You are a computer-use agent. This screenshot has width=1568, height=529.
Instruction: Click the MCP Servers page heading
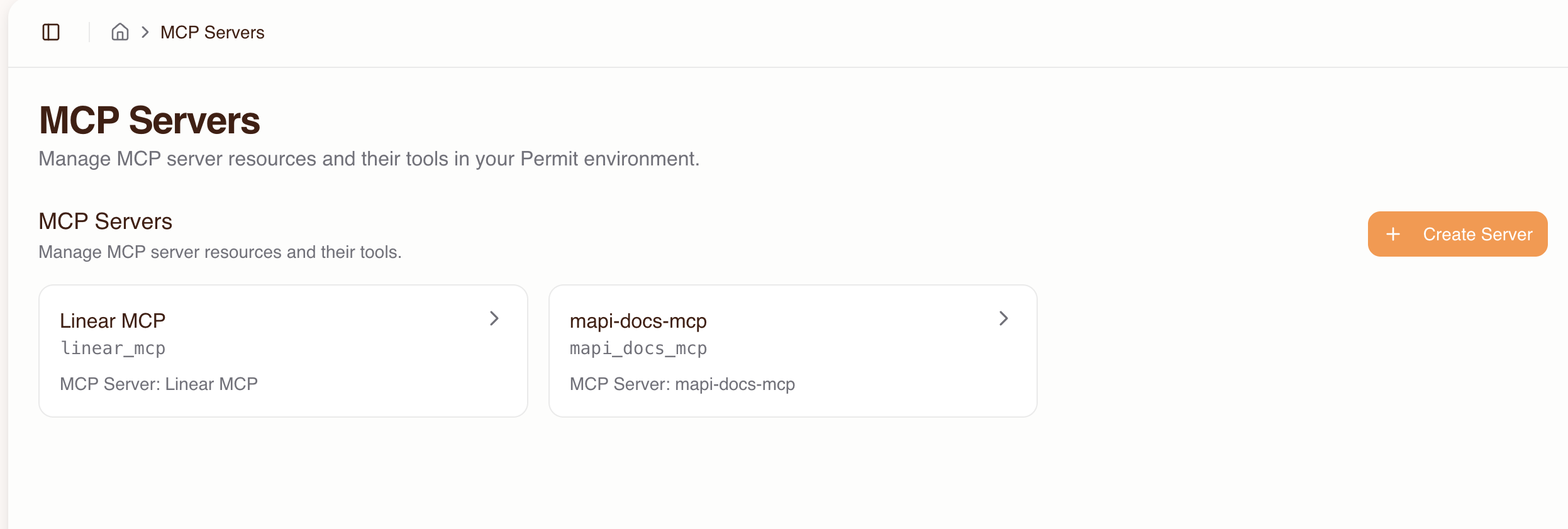coord(150,120)
